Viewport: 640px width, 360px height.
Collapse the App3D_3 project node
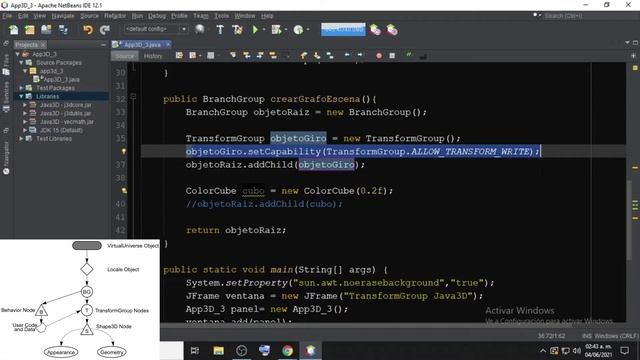(x=18, y=54)
